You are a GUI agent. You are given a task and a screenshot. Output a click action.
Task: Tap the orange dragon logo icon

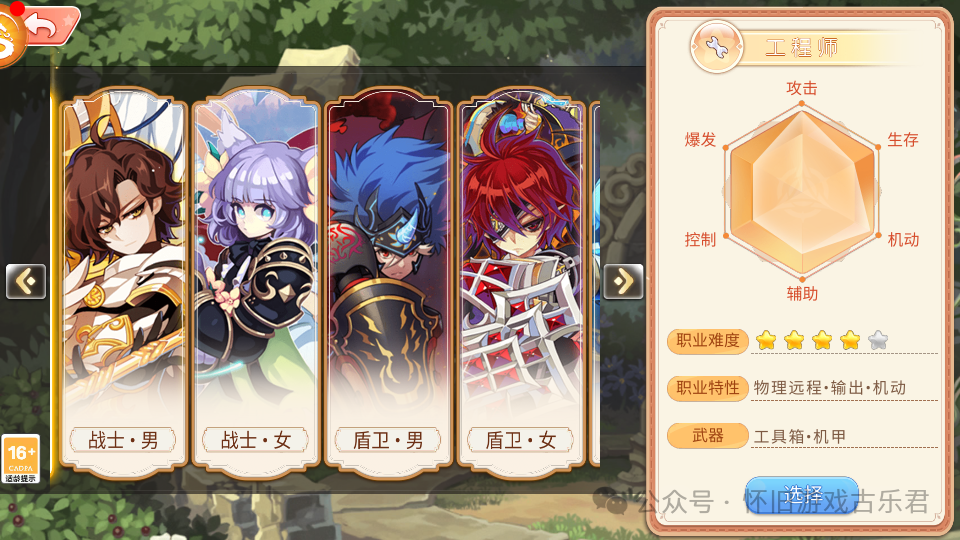coord(10,38)
